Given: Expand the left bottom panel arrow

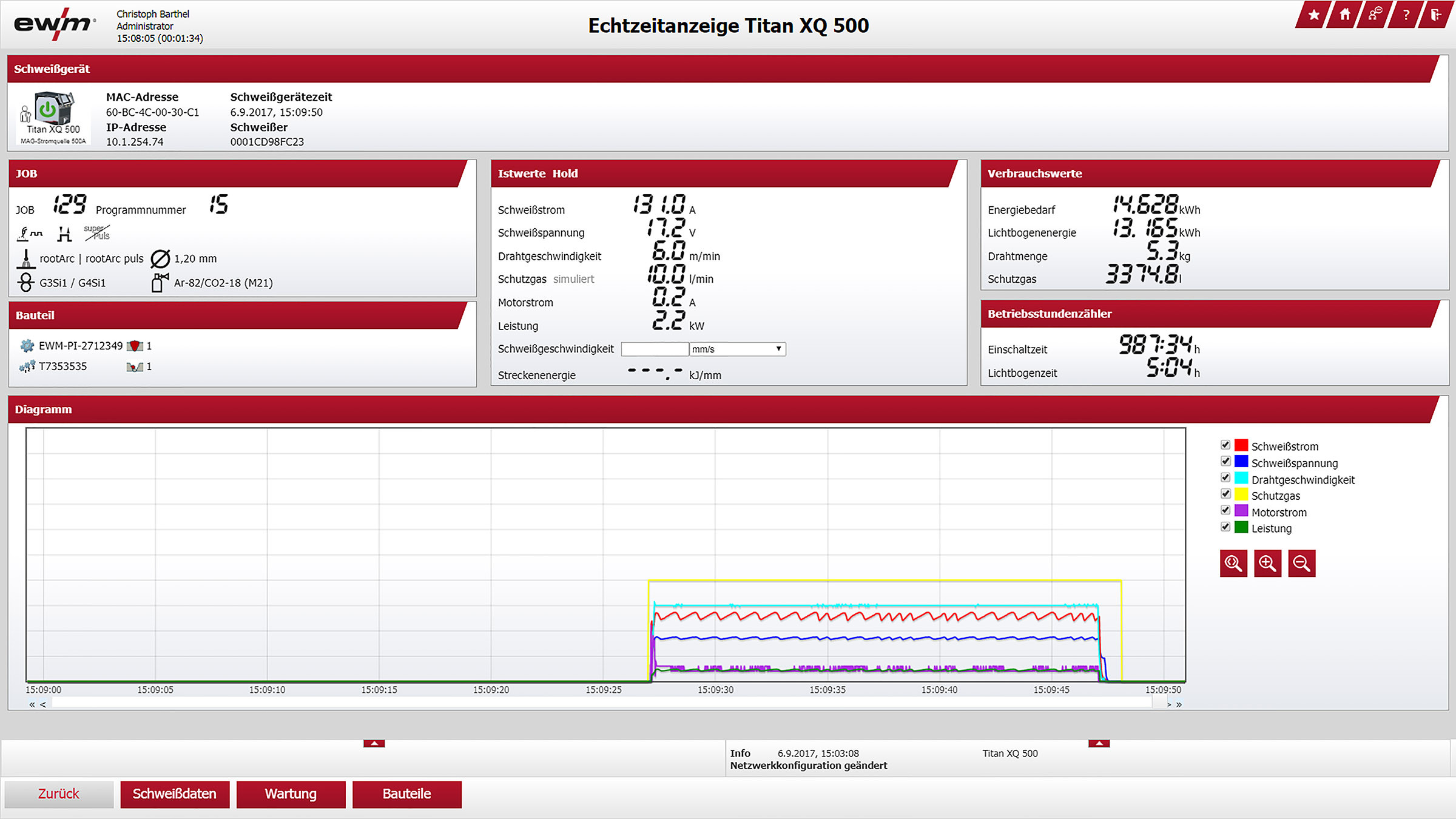Looking at the screenshot, I should [374, 743].
